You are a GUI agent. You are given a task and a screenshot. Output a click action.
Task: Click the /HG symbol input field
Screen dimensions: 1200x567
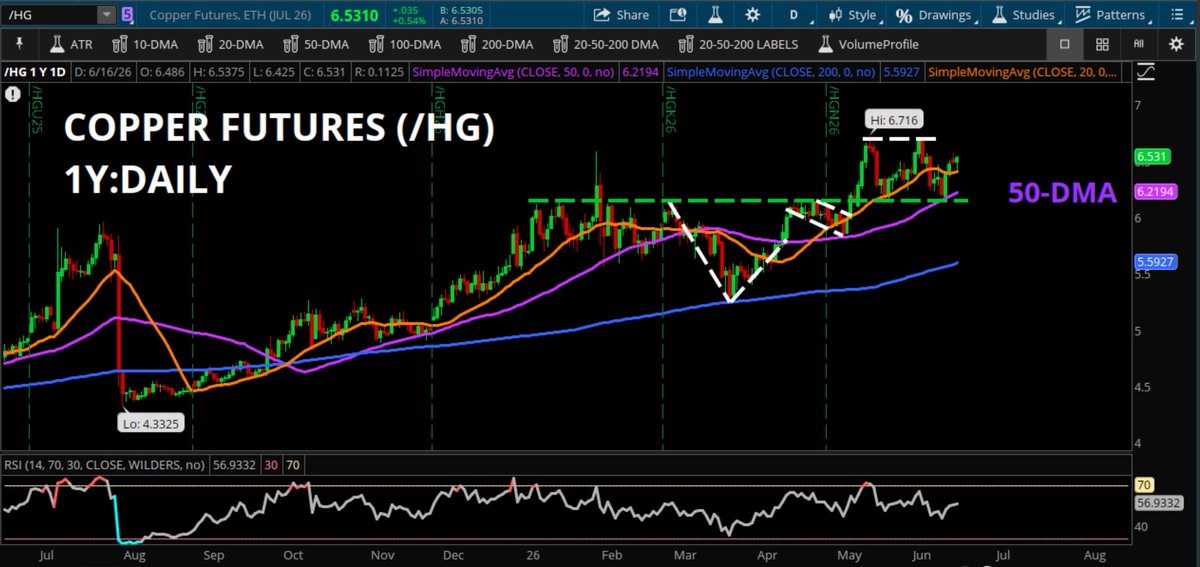pyautogui.click(x=50, y=15)
